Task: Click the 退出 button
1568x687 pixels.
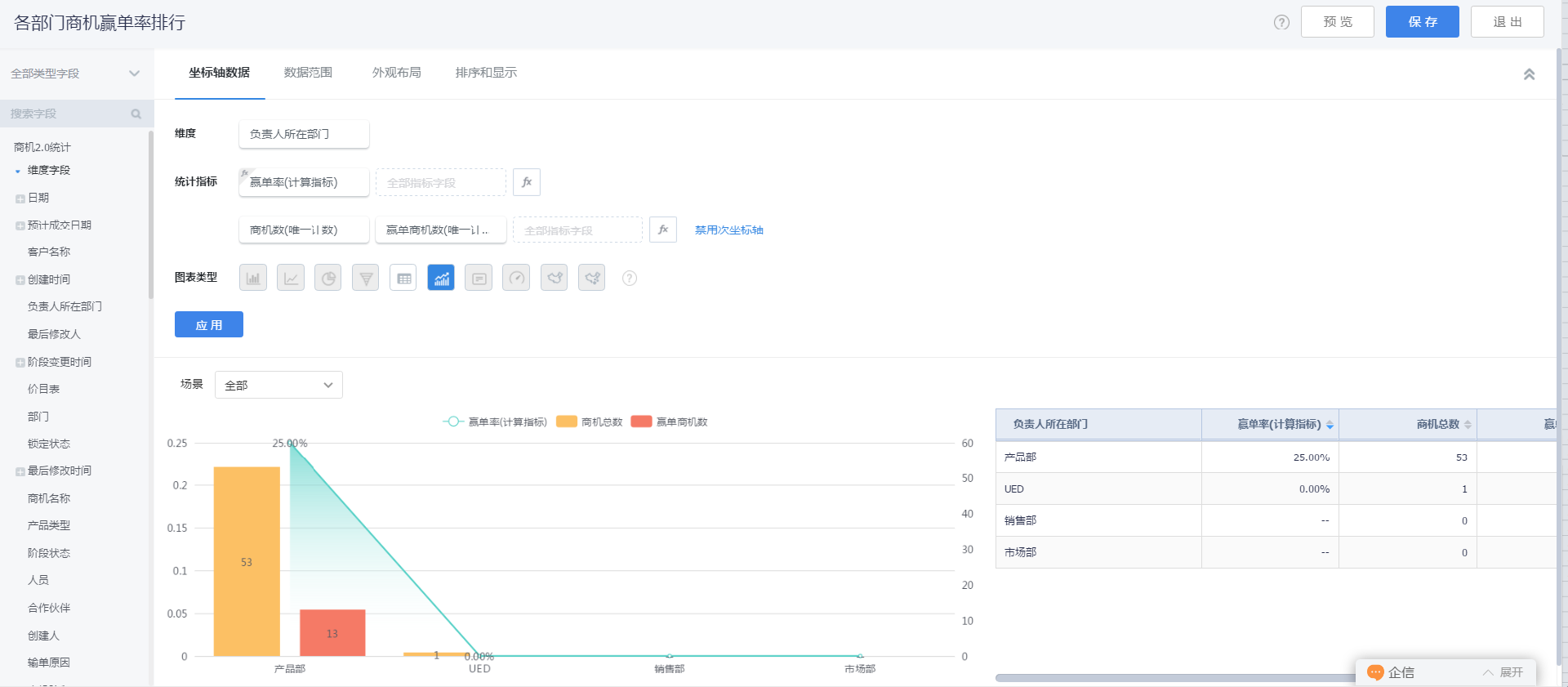Action: tap(1508, 22)
